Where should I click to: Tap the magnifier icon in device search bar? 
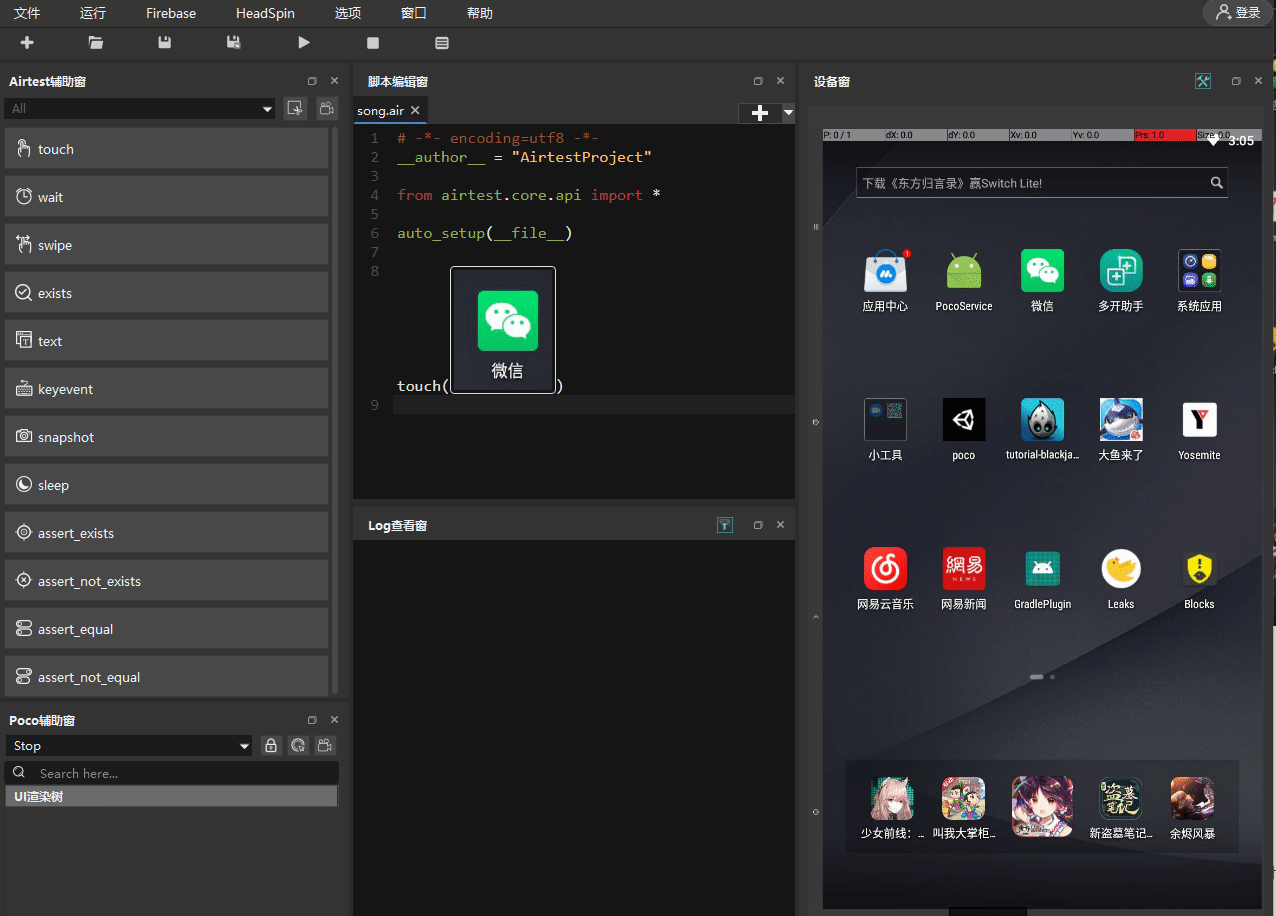click(1216, 183)
